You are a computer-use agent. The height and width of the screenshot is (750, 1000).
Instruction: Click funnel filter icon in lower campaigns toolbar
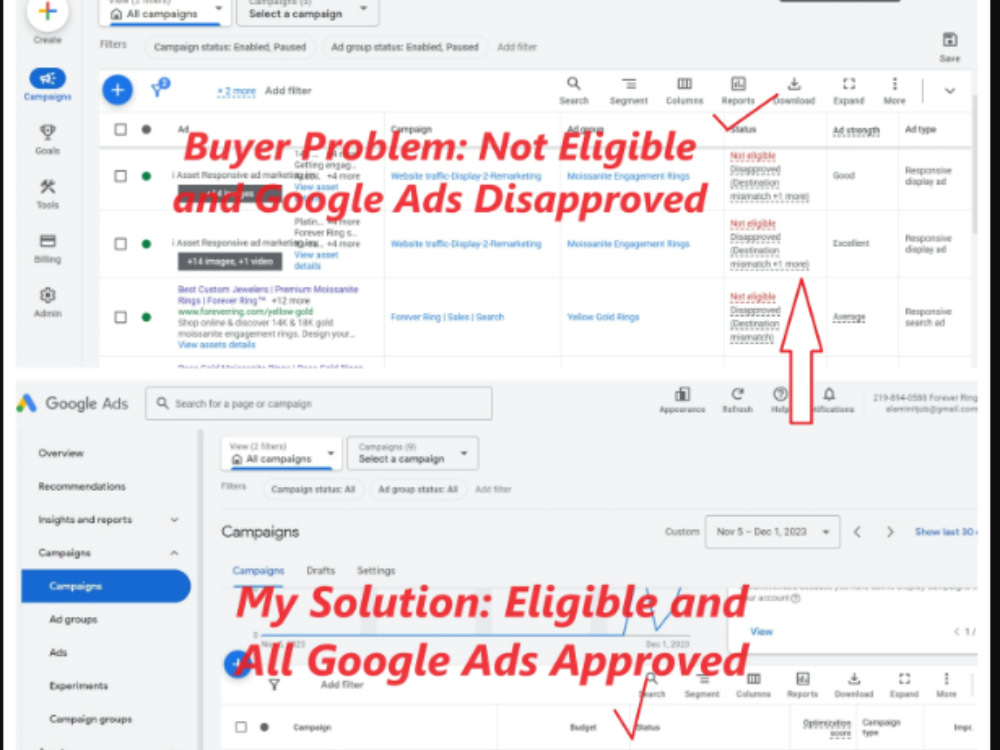pos(274,685)
